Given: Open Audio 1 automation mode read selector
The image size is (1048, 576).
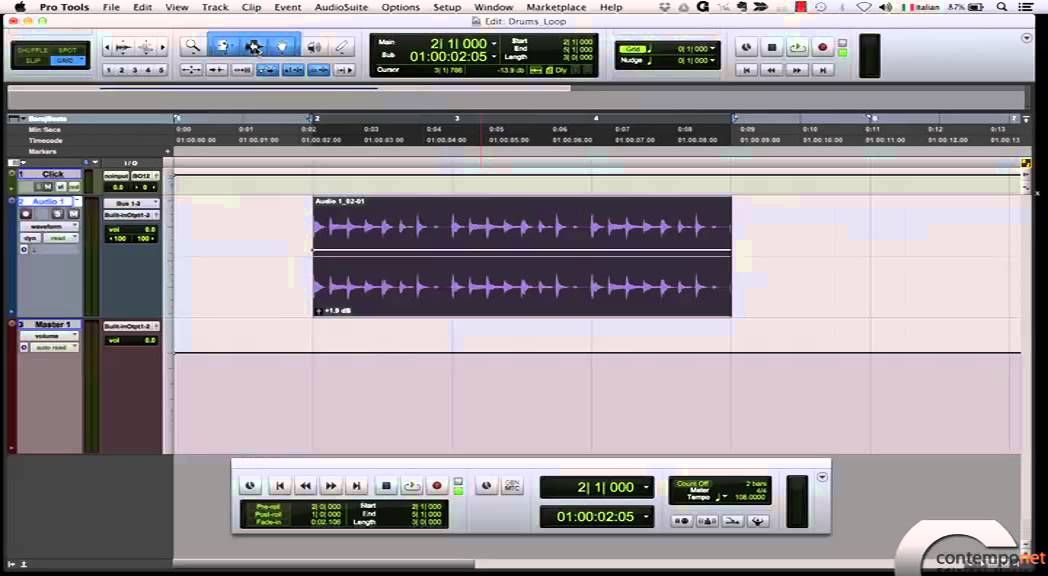Looking at the screenshot, I should (x=61, y=238).
